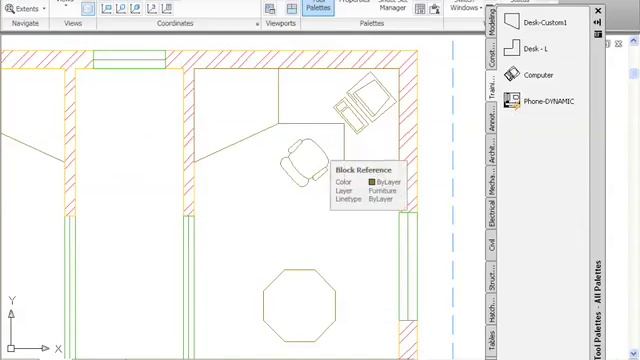Expand the Coordinates panel launcher arrow
Image resolution: width=640 pixels, height=360 pixels.
click(x=257, y=24)
